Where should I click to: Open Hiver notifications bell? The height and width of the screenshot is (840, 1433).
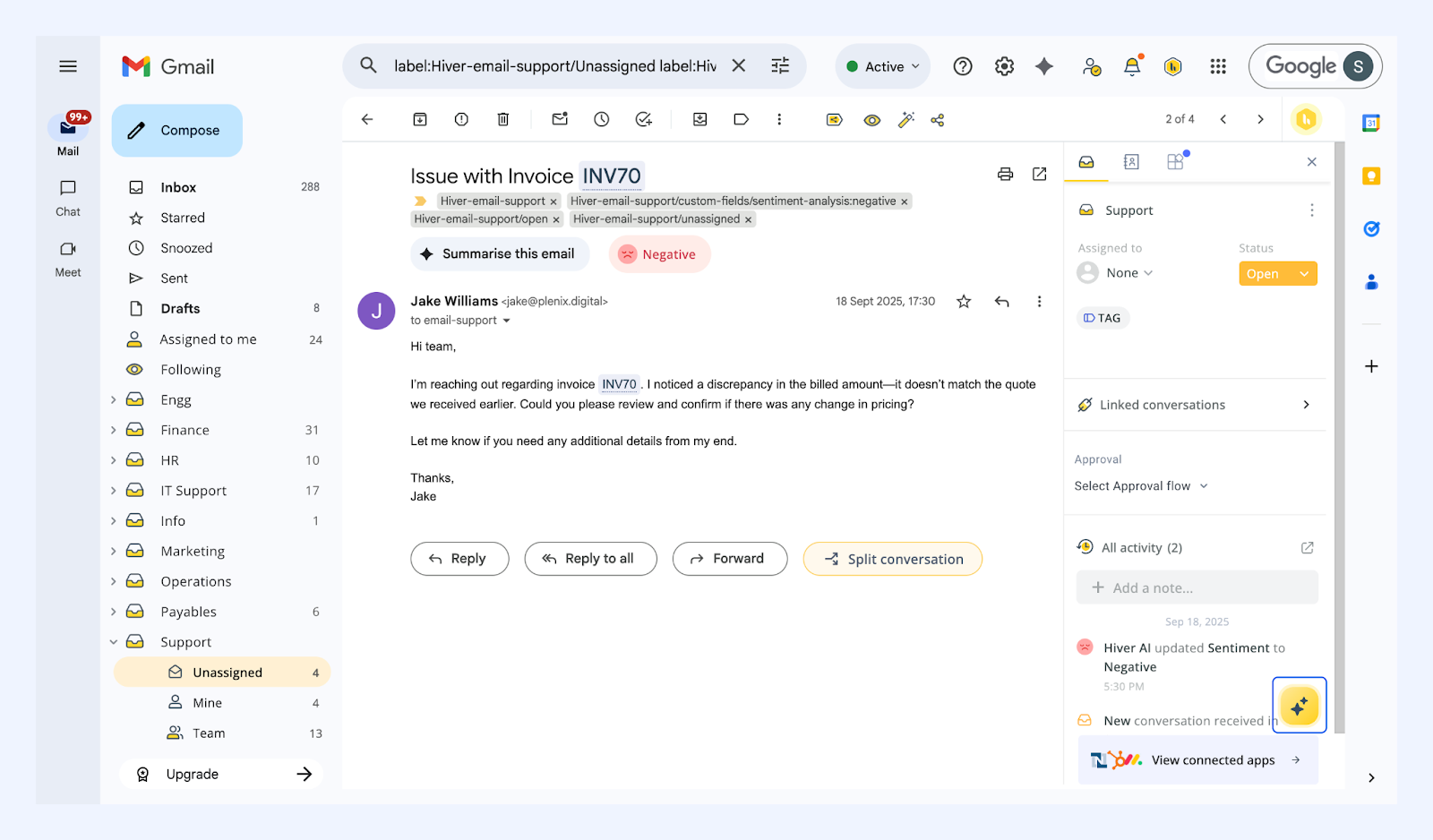1133,65
